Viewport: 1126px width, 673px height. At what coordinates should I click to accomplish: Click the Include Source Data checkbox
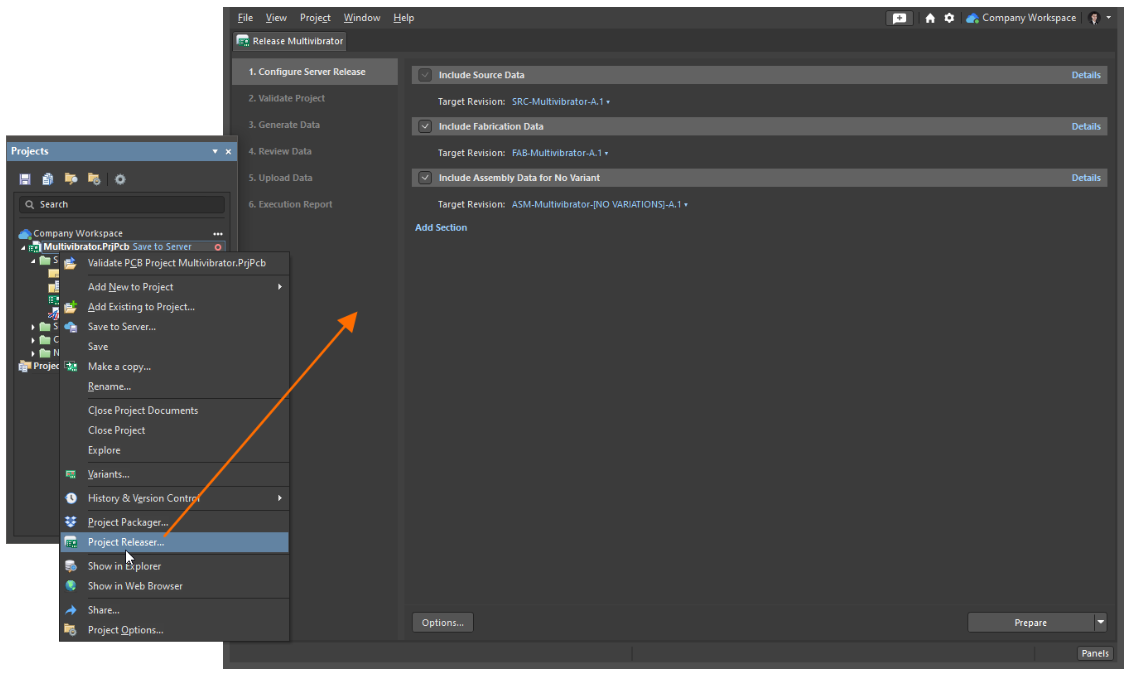[x=425, y=75]
